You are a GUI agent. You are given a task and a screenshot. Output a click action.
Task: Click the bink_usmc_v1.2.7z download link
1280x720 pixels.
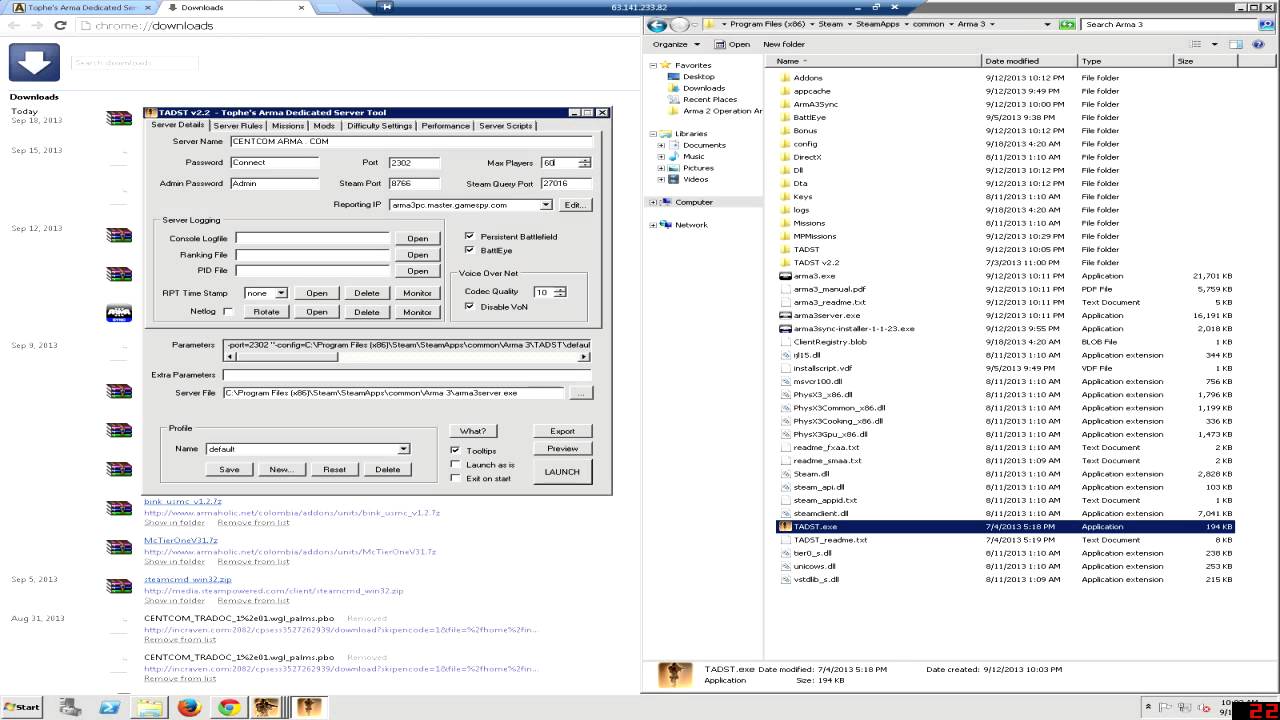183,501
